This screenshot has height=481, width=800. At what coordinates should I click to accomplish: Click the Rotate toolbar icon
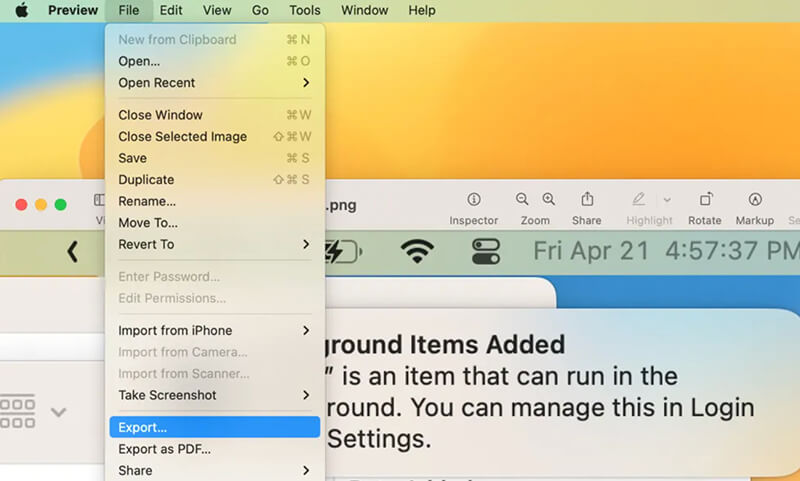point(705,199)
